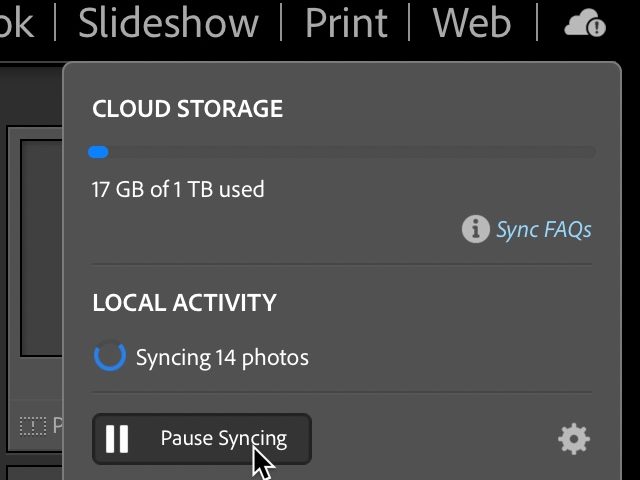The image size is (640, 480).
Task: Click the blue filled portion of storage bar
Action: [x=98, y=152]
